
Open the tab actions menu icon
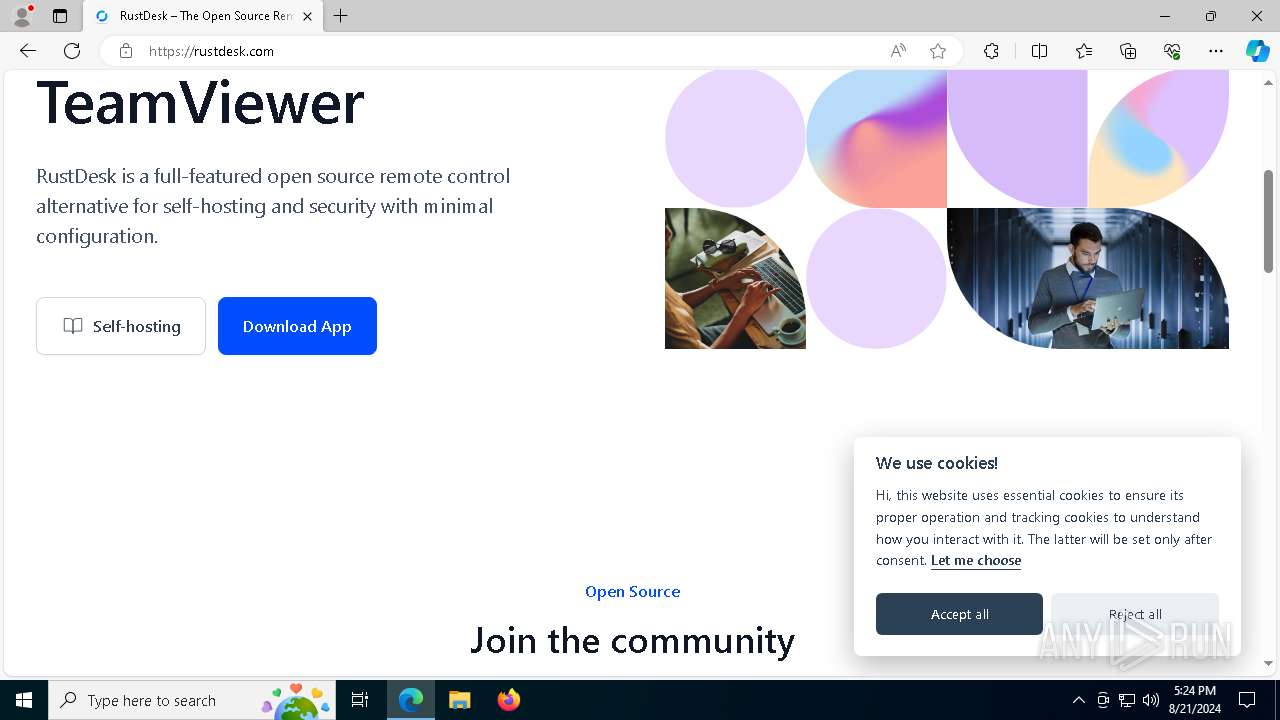60,16
